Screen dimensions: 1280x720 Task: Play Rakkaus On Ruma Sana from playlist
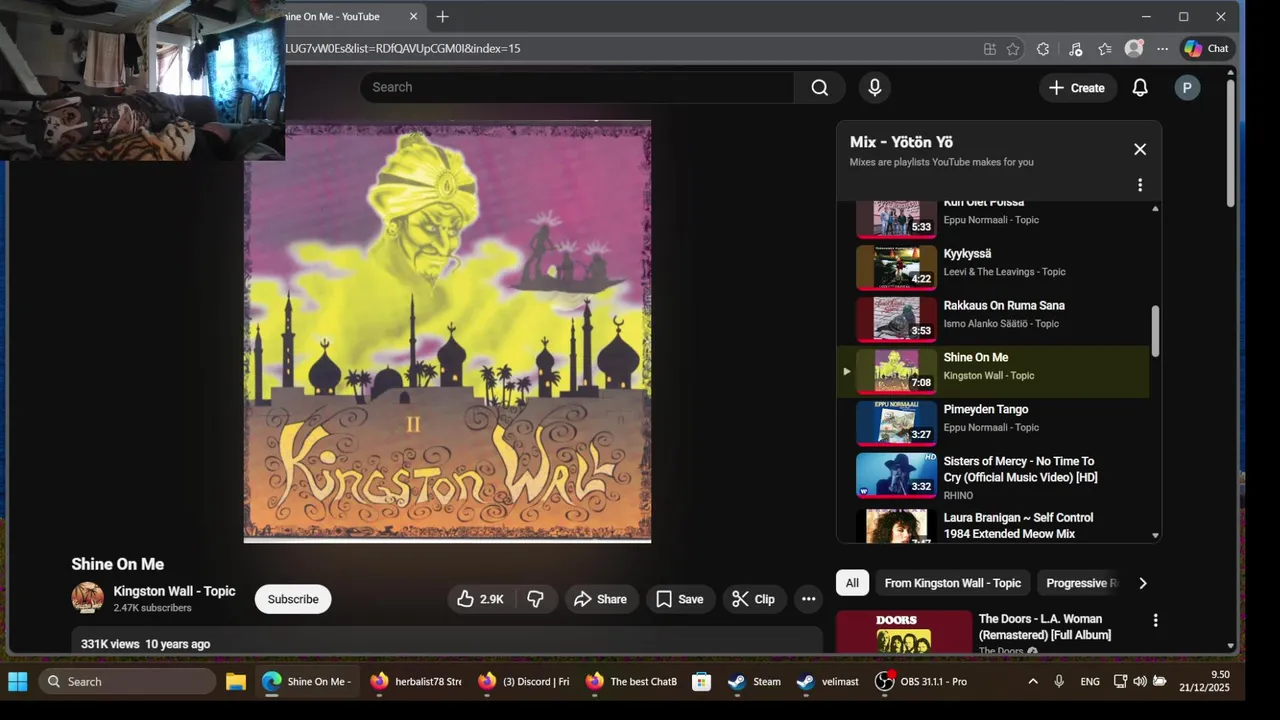click(993, 319)
